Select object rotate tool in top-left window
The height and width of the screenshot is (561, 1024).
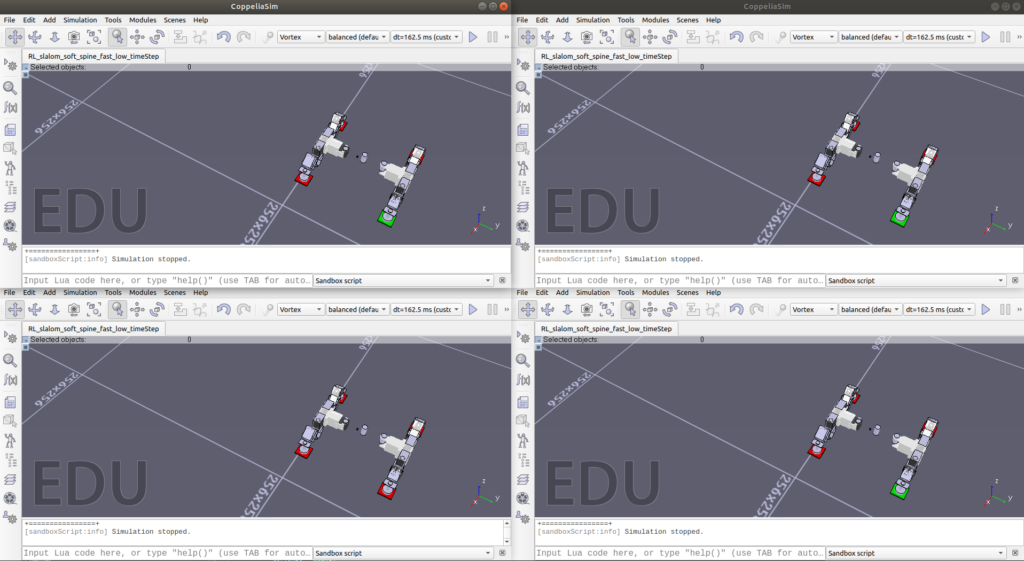pos(157,37)
